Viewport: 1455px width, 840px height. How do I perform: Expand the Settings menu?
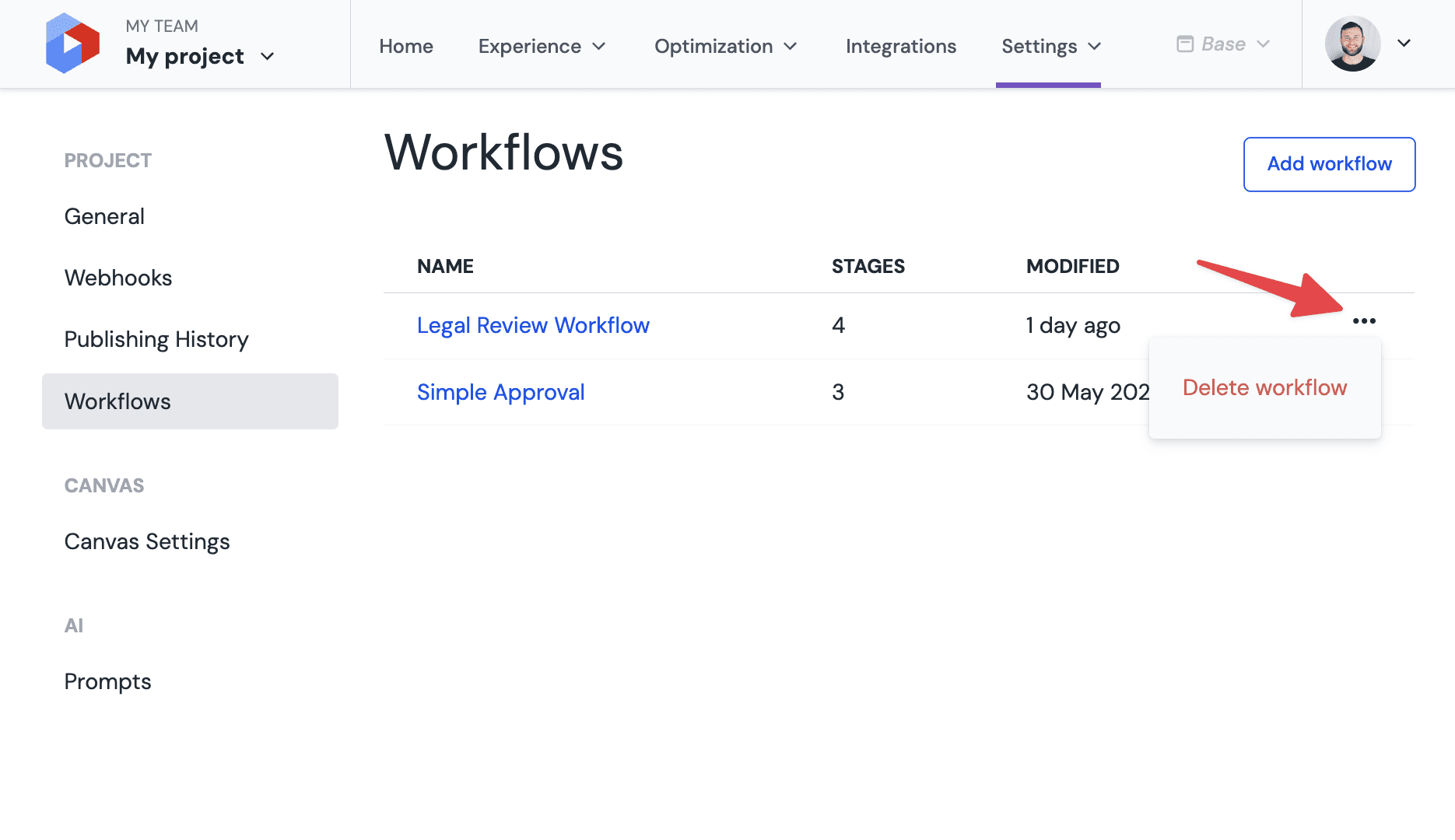click(1051, 46)
